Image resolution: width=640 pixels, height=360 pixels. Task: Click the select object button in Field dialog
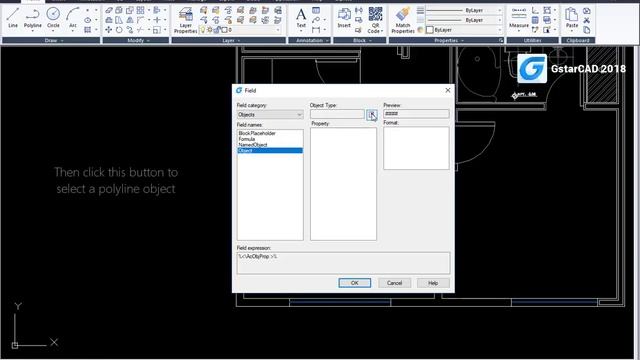(x=371, y=115)
